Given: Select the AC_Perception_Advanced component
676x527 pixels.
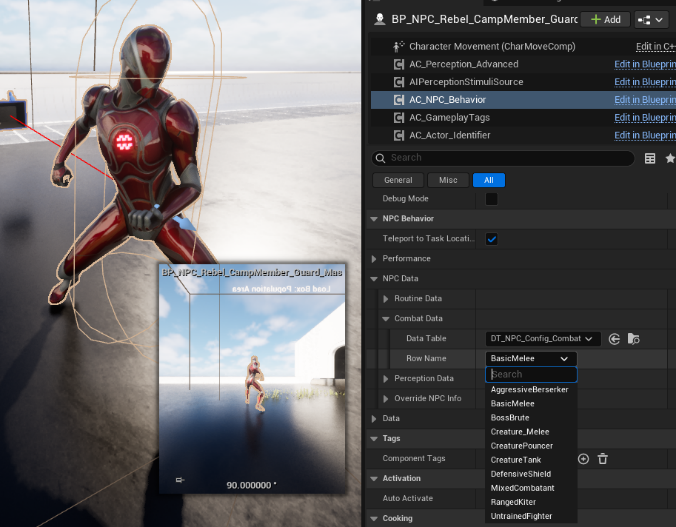Looking at the screenshot, I should point(463,64).
